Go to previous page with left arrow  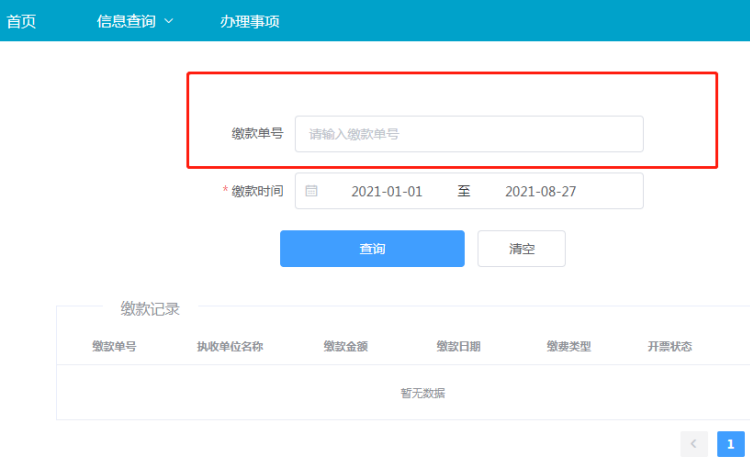click(x=694, y=444)
